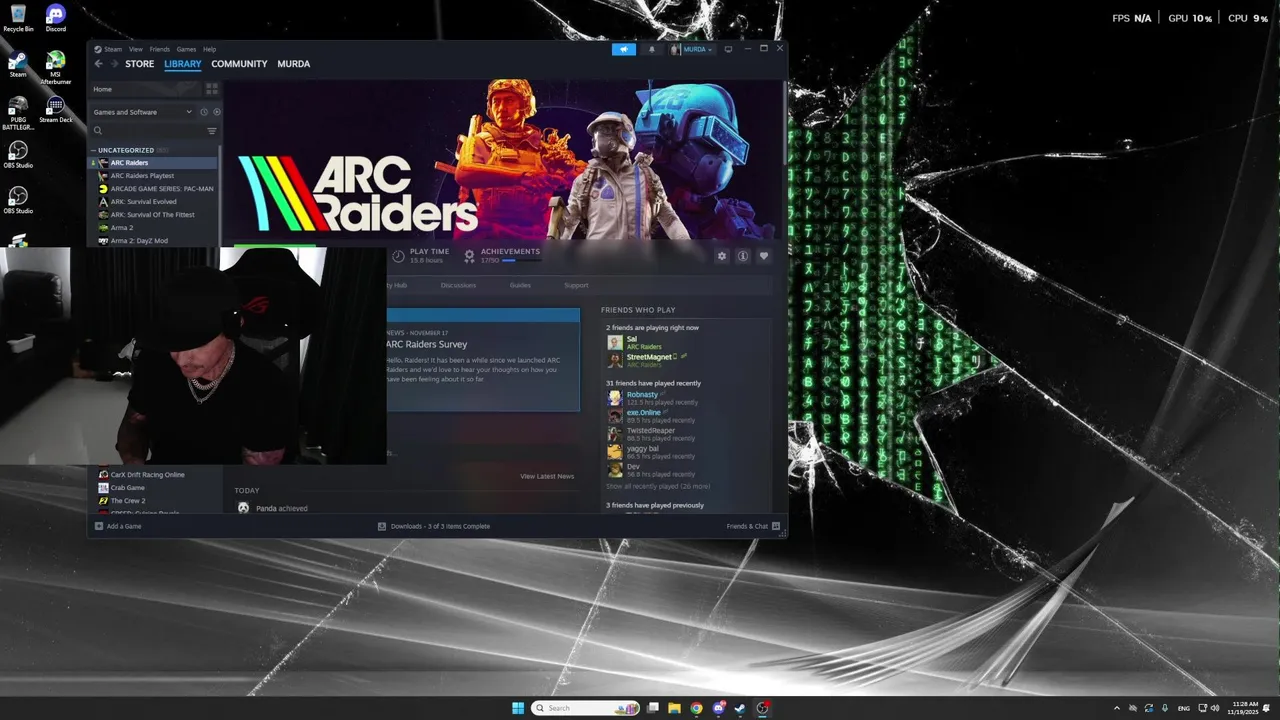Open the Friends menu
1280x720 pixels.
pyautogui.click(x=160, y=49)
